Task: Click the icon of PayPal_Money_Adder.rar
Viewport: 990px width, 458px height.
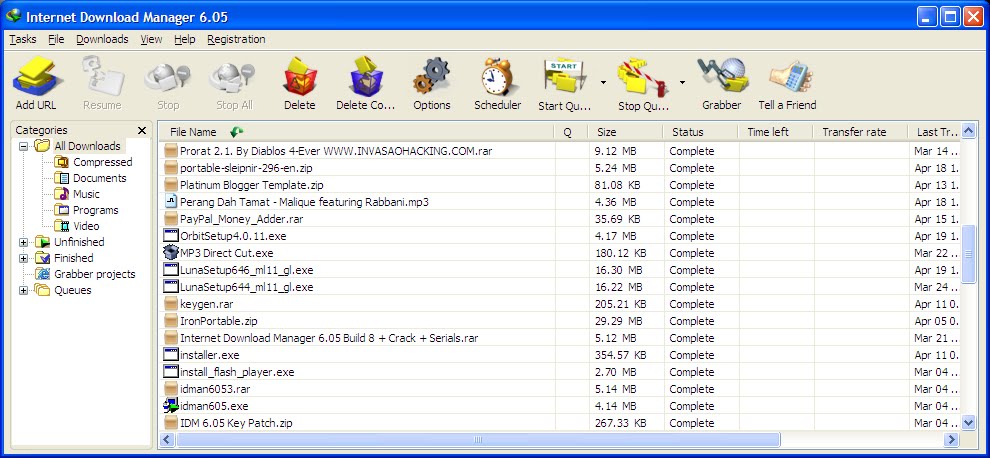Action: click(170, 219)
